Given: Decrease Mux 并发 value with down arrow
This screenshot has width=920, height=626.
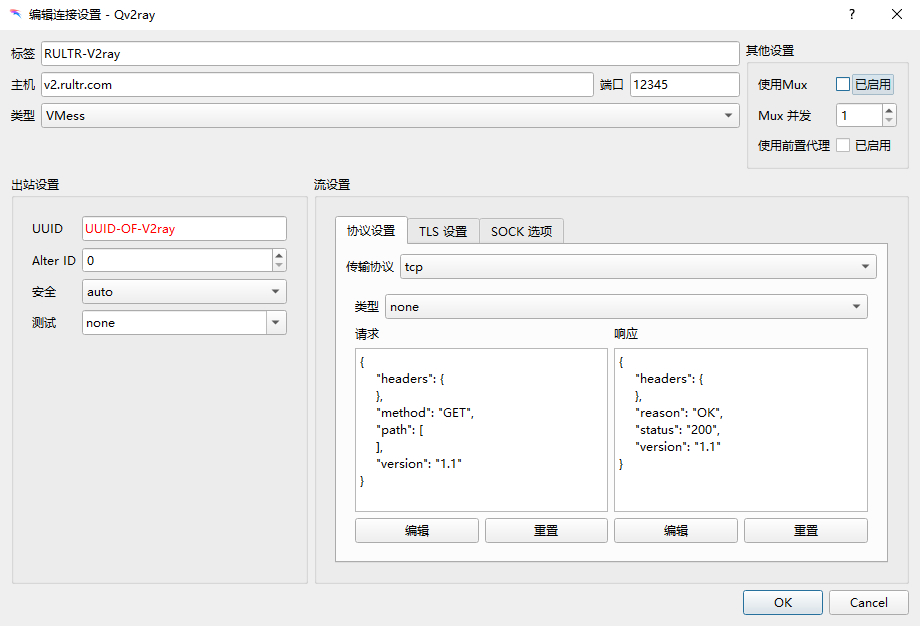Looking at the screenshot, I should (889, 121).
